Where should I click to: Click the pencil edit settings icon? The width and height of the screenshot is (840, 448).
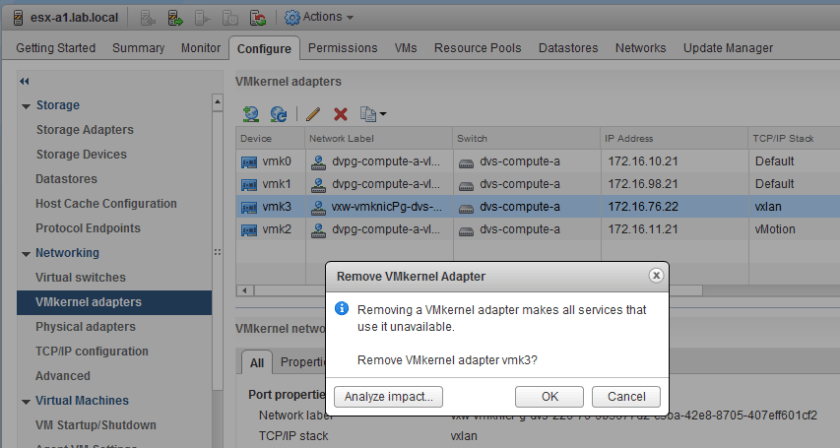click(x=312, y=114)
